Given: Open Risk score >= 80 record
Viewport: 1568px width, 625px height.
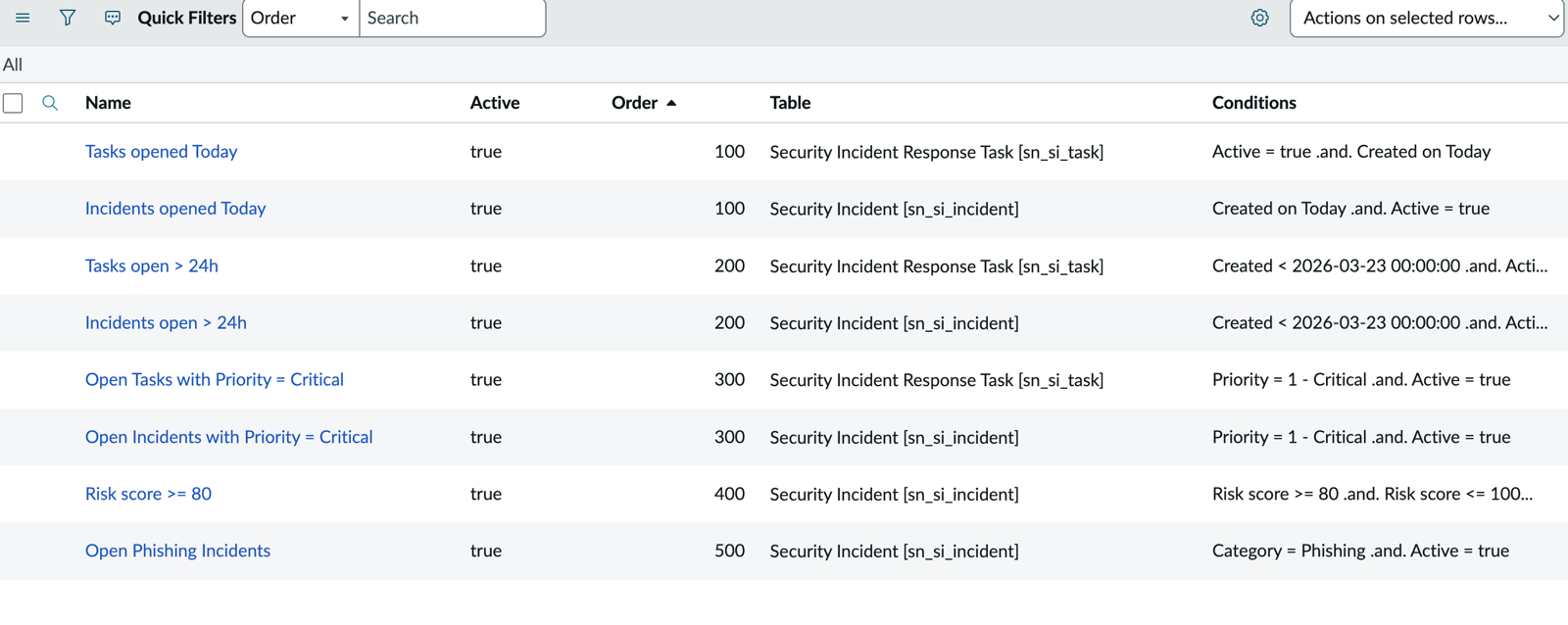Looking at the screenshot, I should coord(148,494).
